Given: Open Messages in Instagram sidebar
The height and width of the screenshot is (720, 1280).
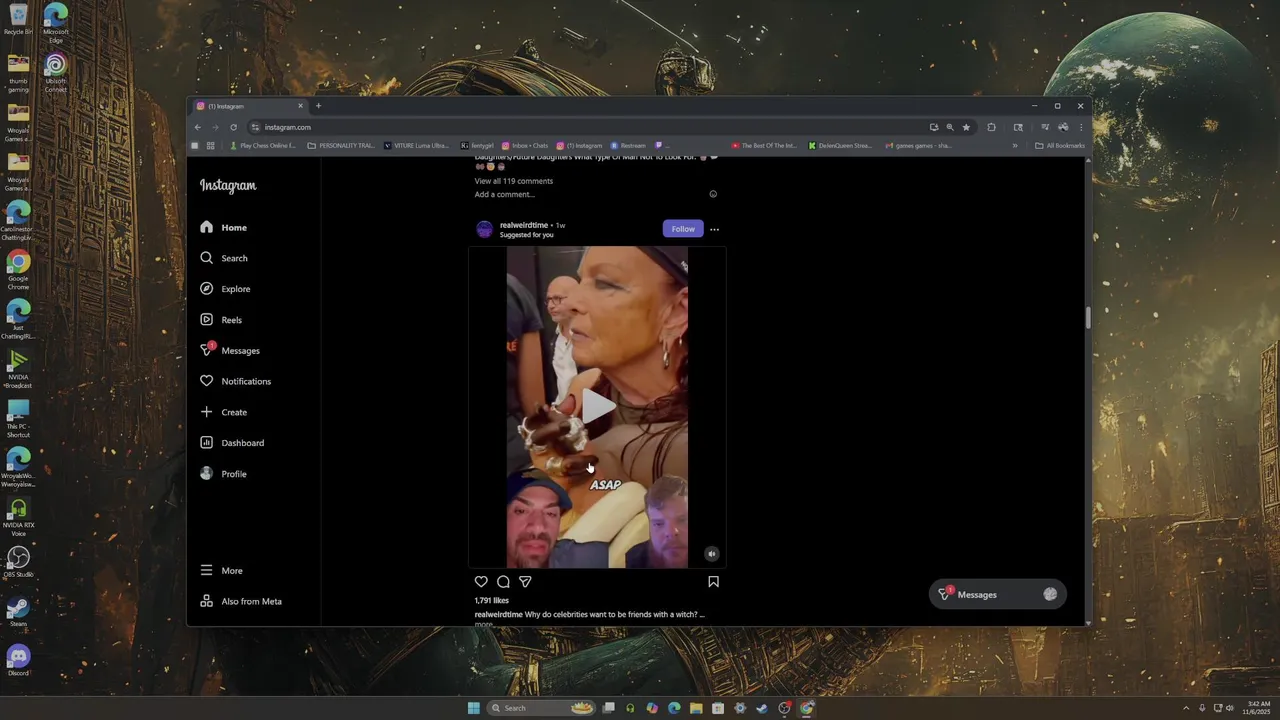Looking at the screenshot, I should tap(230, 350).
